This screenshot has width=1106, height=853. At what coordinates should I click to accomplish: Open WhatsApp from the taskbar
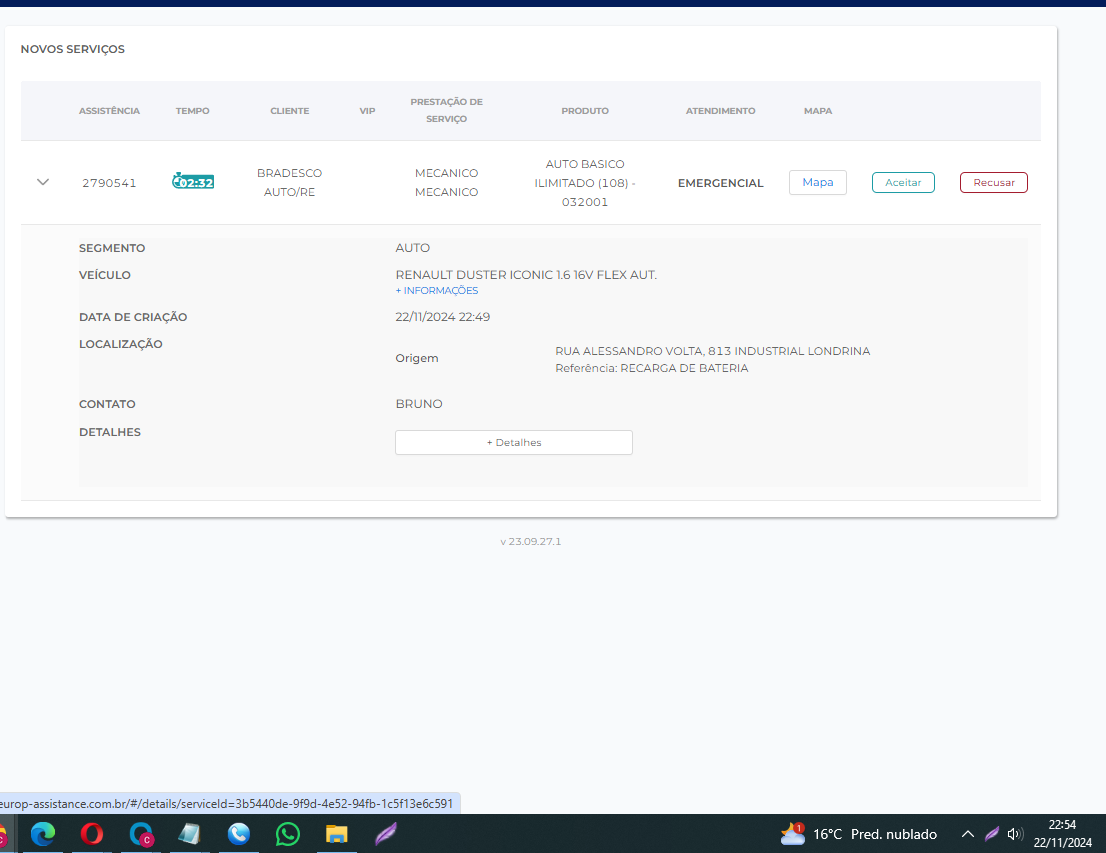(288, 834)
